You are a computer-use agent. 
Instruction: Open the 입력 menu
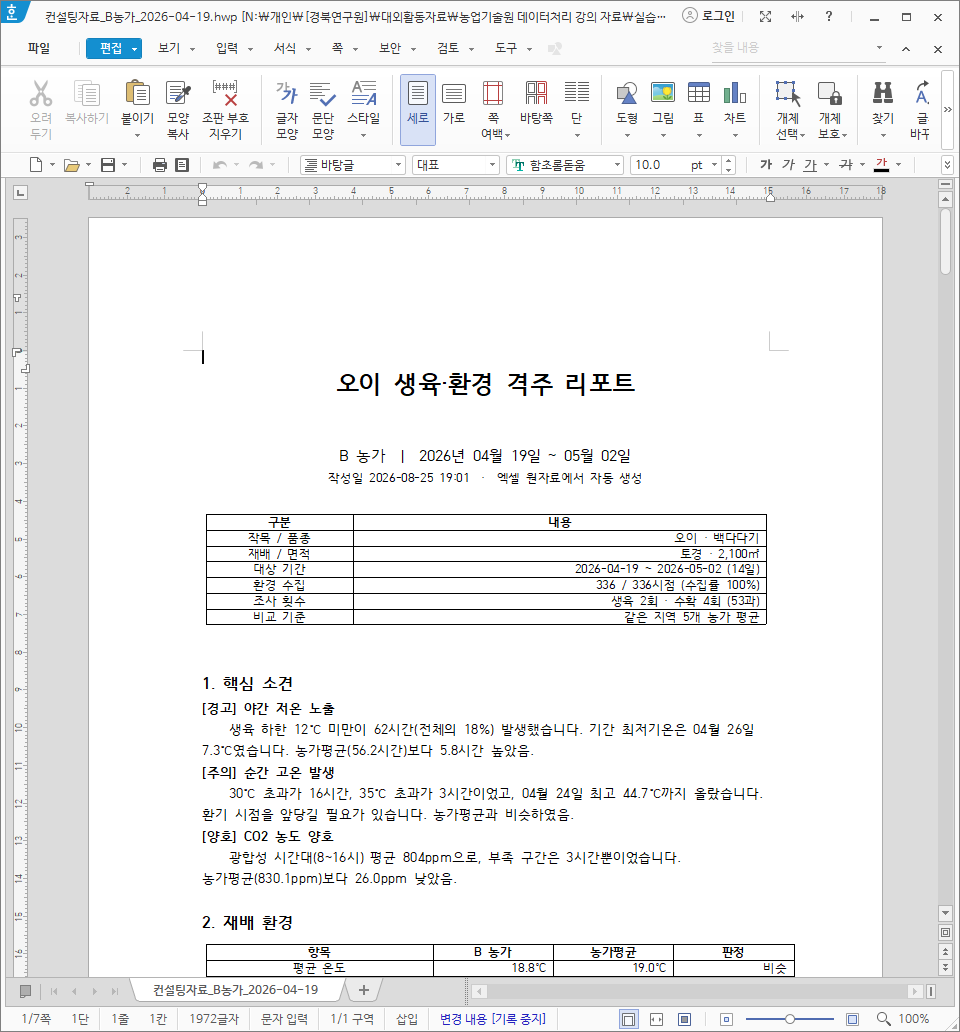[x=227, y=48]
